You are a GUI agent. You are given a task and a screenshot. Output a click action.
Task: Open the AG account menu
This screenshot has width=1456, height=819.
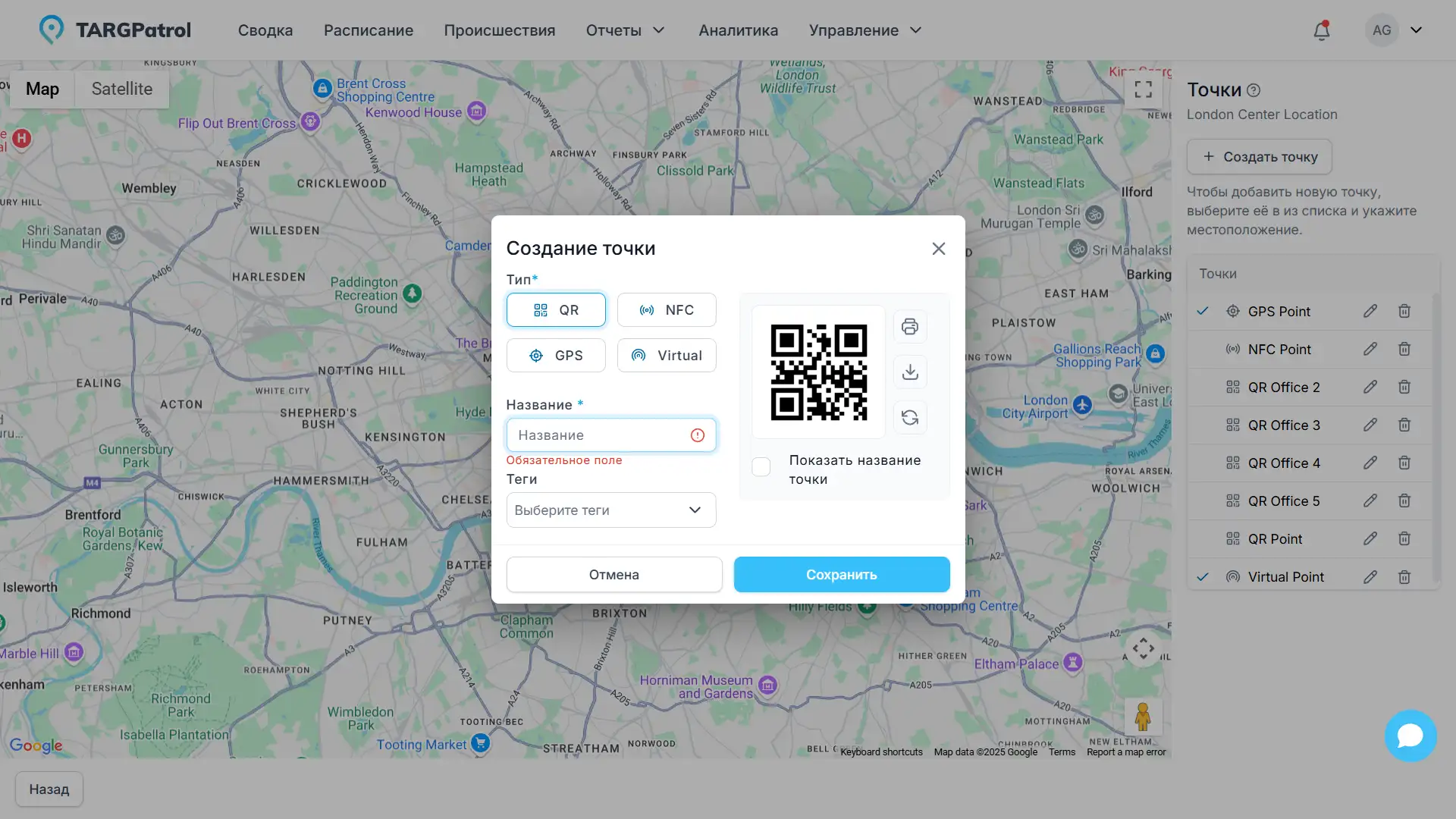(1394, 30)
